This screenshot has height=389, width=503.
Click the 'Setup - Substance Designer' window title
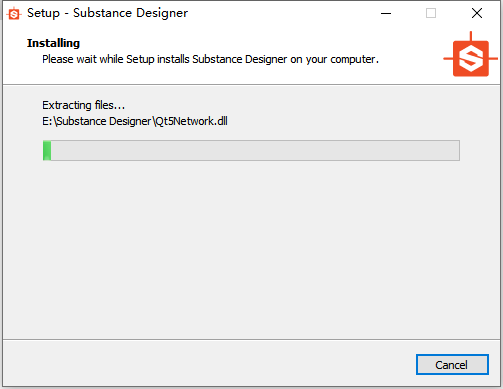107,13
